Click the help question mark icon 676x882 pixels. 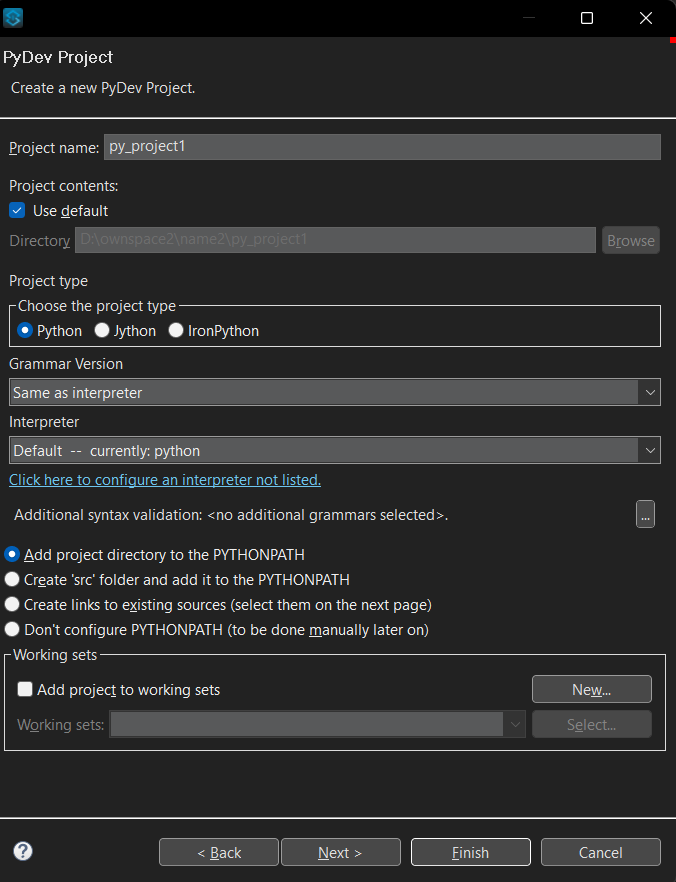(x=23, y=851)
